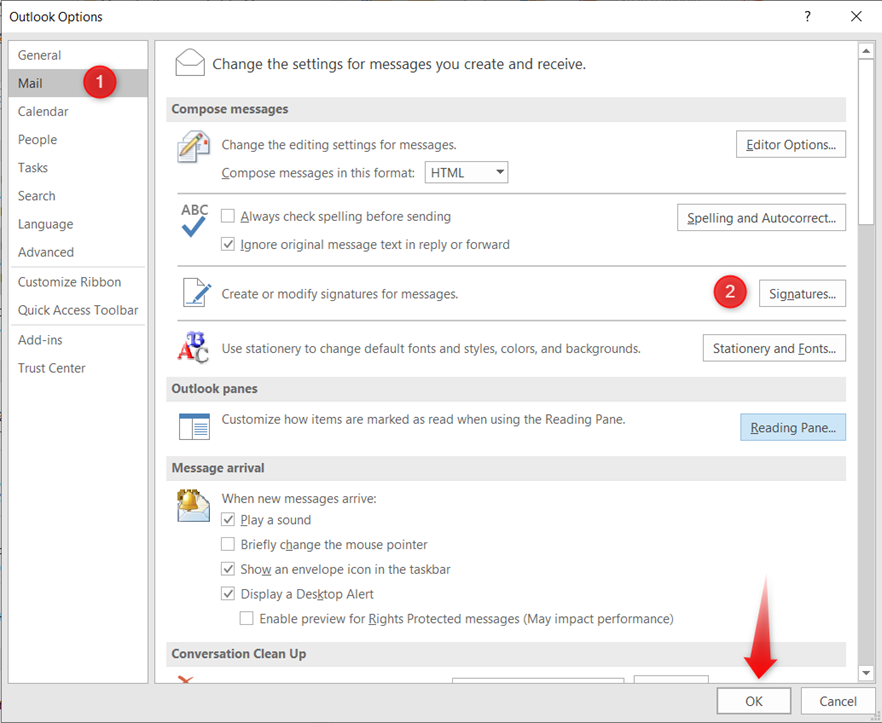882x723 pixels.
Task: Open the Compose messages format dropdown
Action: click(x=466, y=173)
